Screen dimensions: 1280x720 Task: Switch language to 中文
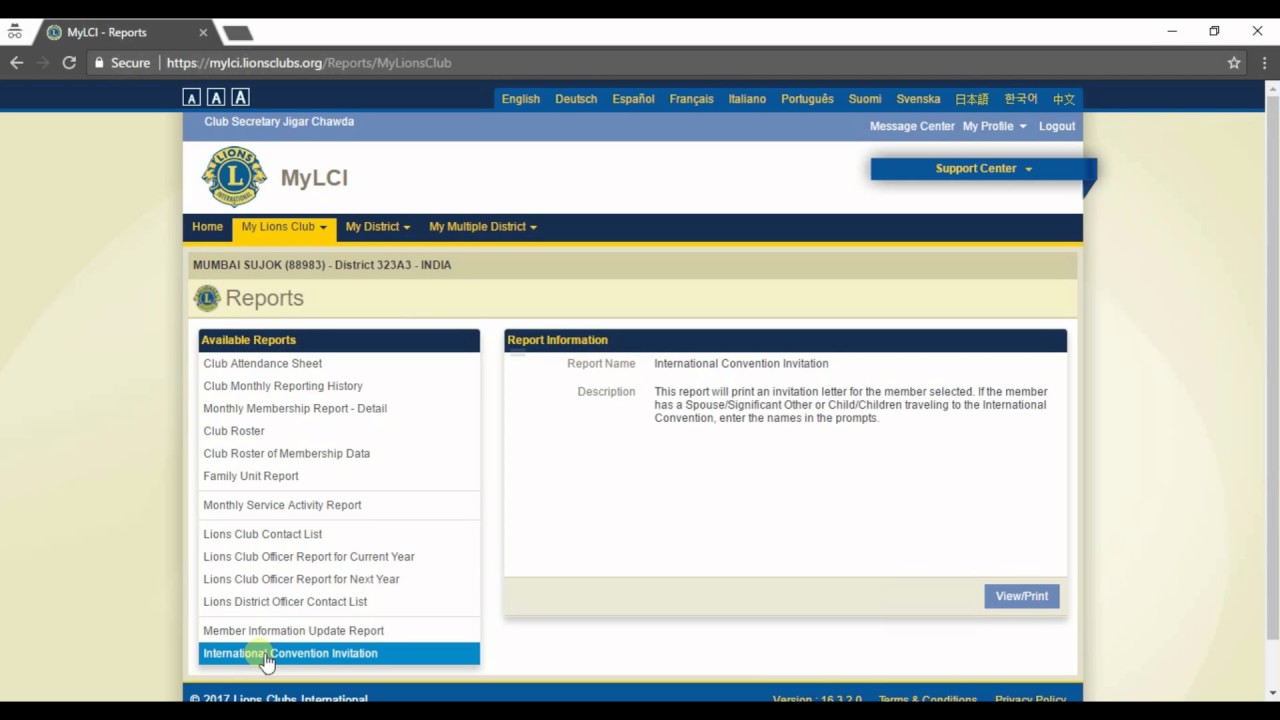[x=1064, y=99]
